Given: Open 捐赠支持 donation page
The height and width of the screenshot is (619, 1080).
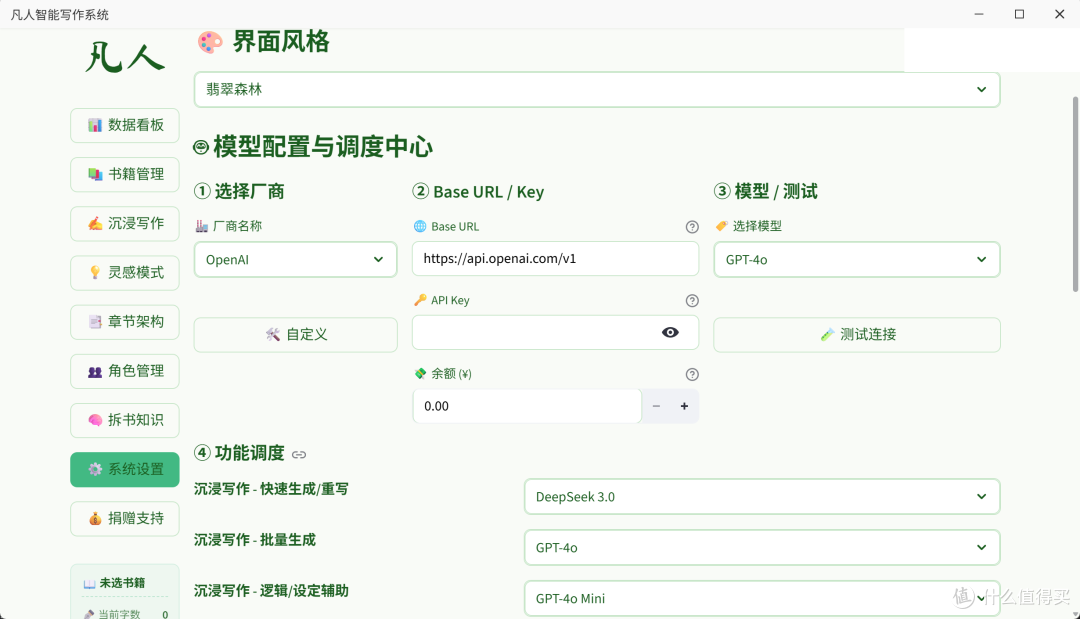Looking at the screenshot, I should click(x=125, y=518).
